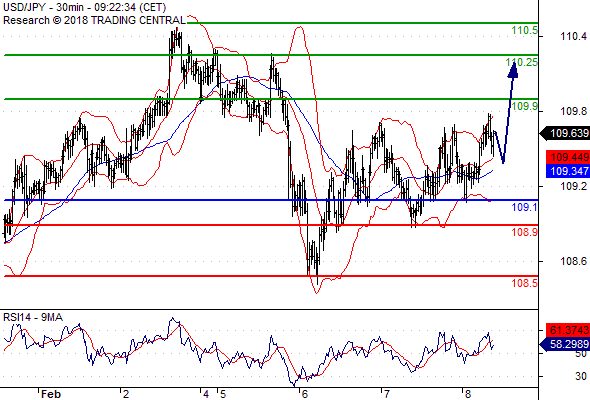This screenshot has height=400, width=590.
Task: Click the blue forecast arrow head
Action: [x=513, y=71]
